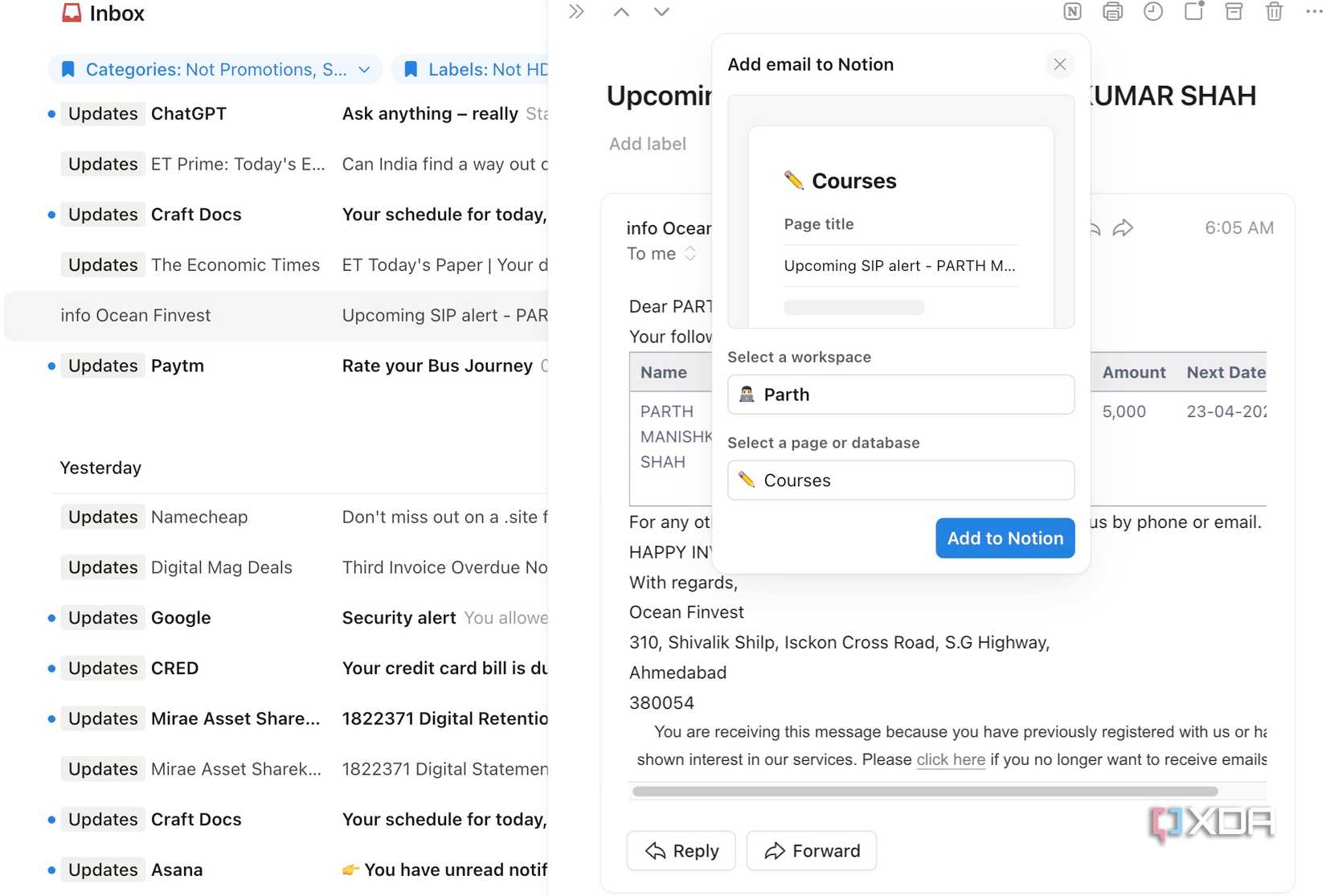Open the 'Parth' workspace selector dropdown

[x=899, y=395]
